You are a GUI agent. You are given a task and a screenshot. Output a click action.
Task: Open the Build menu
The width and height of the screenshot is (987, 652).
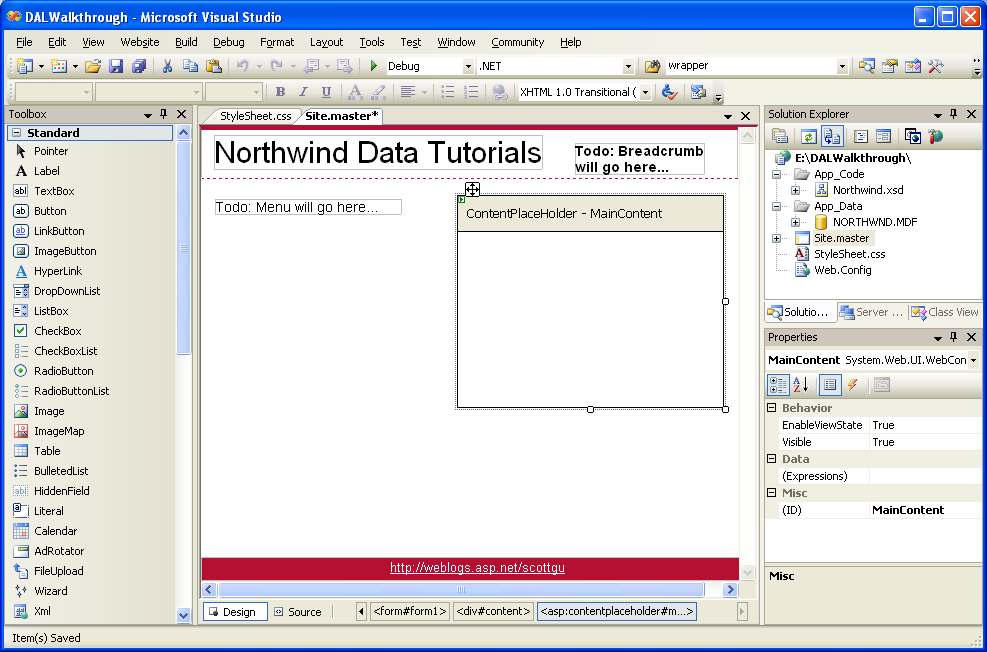click(186, 42)
